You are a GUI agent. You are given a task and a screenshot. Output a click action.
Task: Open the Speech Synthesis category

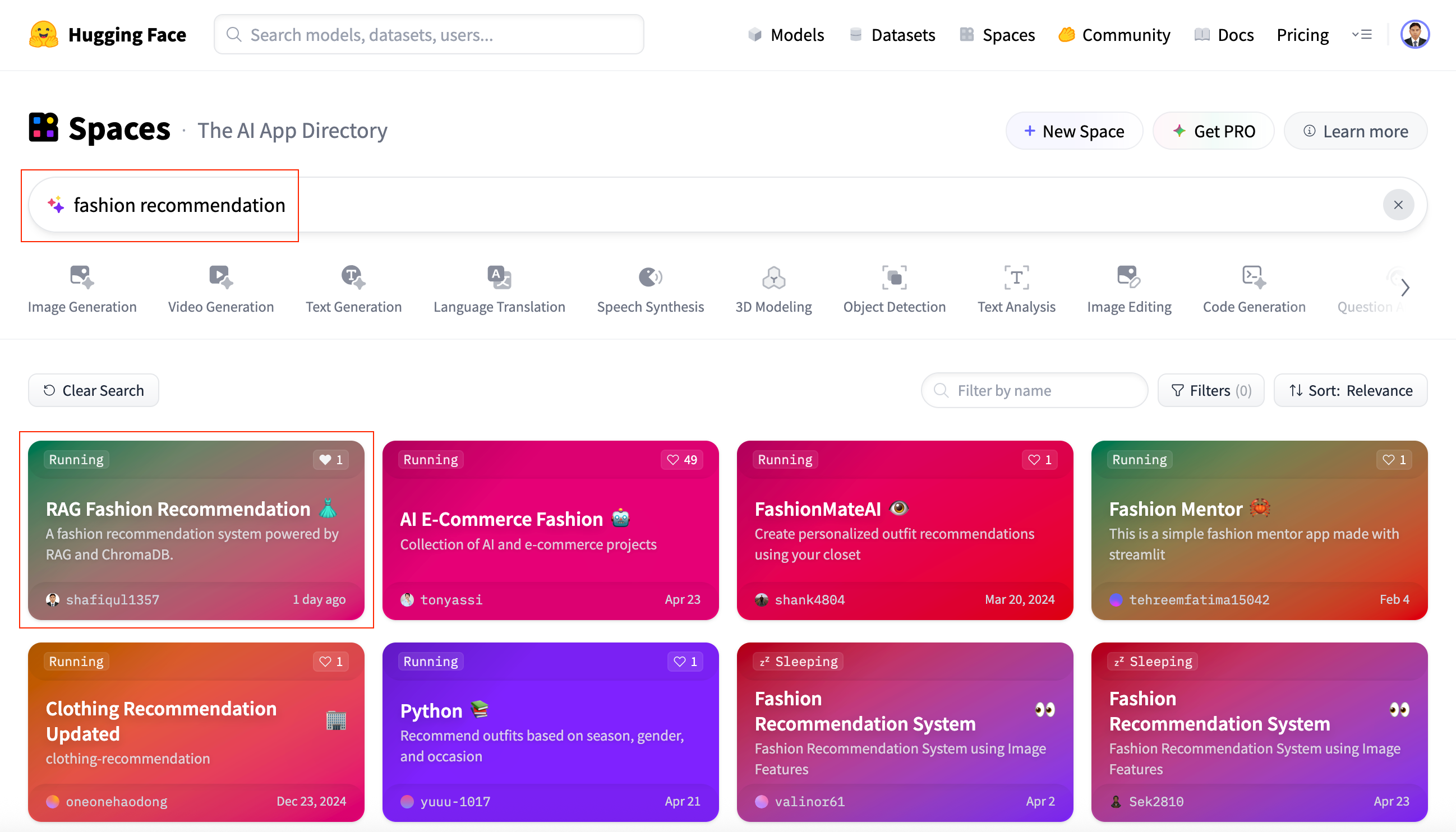(650, 290)
